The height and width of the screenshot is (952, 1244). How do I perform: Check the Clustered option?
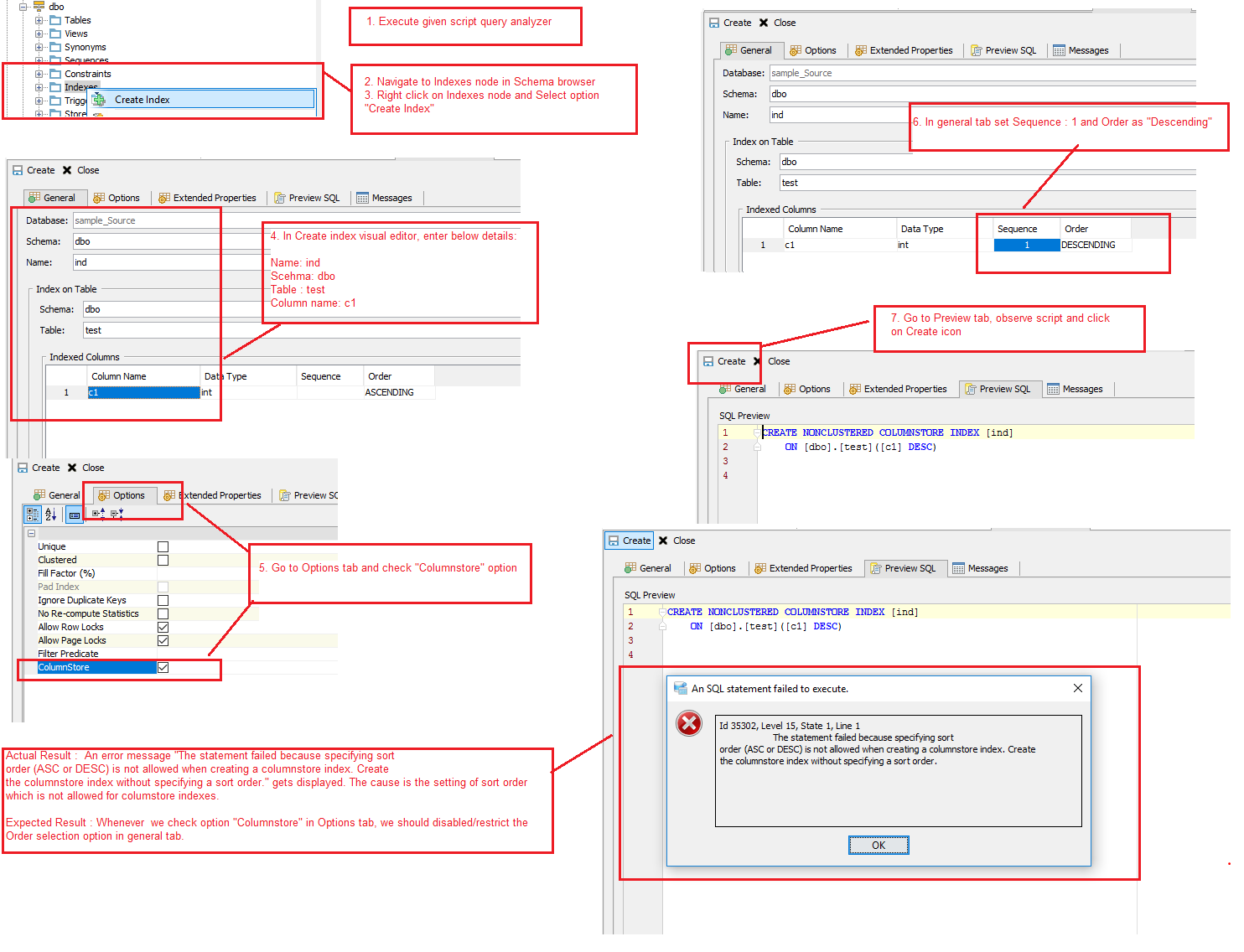163,560
